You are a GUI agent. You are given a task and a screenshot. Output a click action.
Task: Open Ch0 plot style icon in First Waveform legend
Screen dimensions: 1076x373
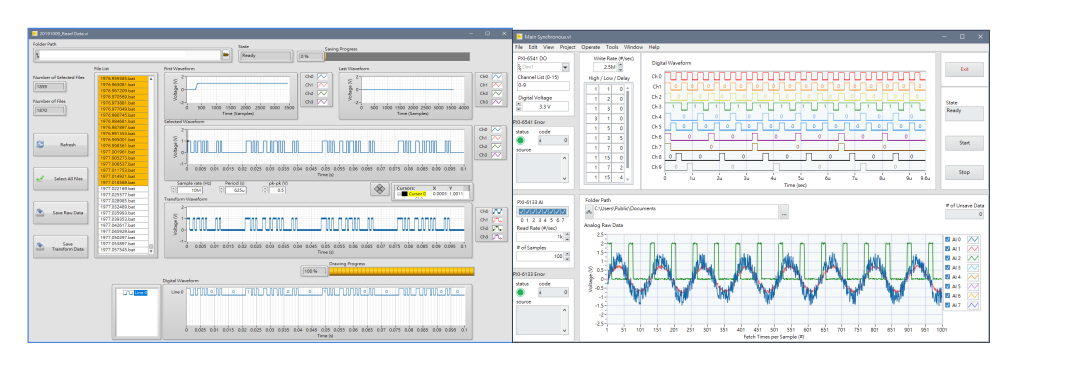(x=323, y=76)
